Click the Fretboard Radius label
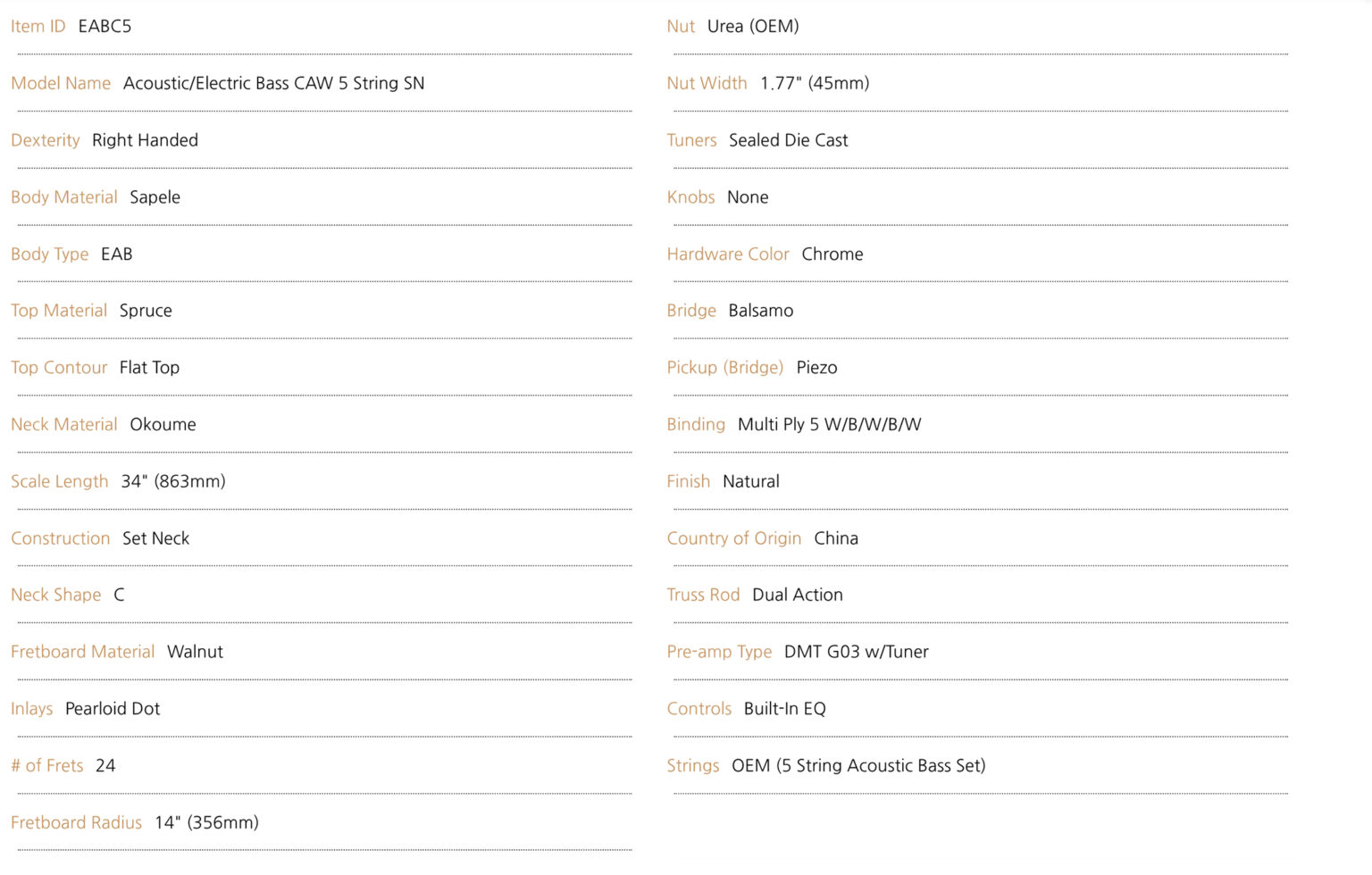This screenshot has height=875, width=1372. click(x=77, y=822)
